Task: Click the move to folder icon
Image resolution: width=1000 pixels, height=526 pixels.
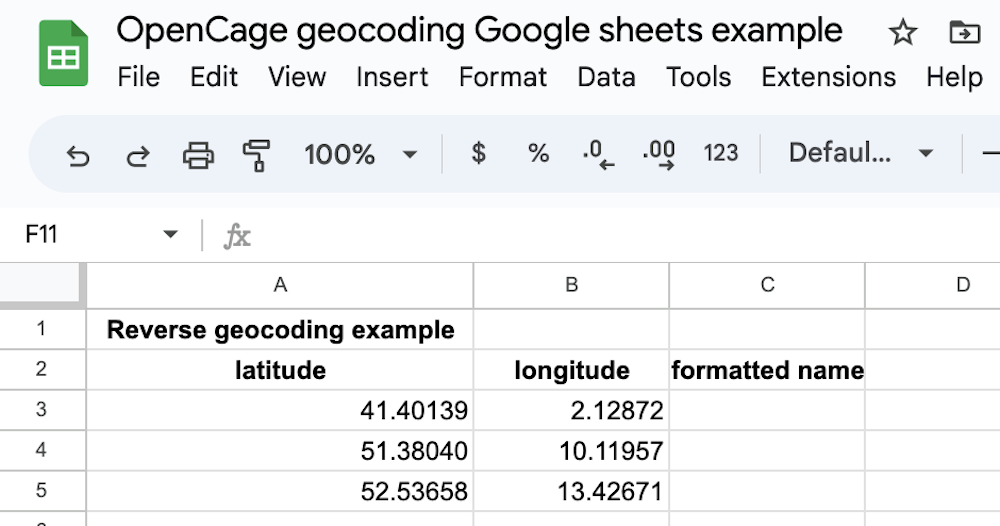Action: 964,32
